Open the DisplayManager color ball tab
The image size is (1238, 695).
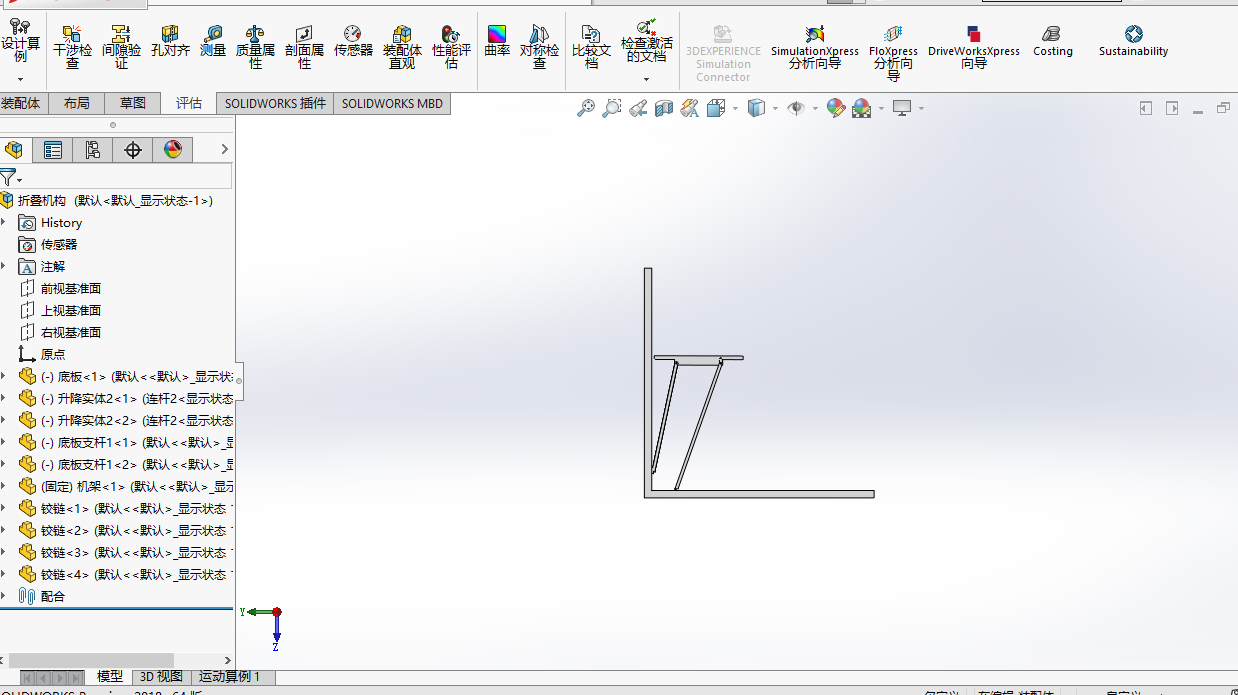coord(173,150)
